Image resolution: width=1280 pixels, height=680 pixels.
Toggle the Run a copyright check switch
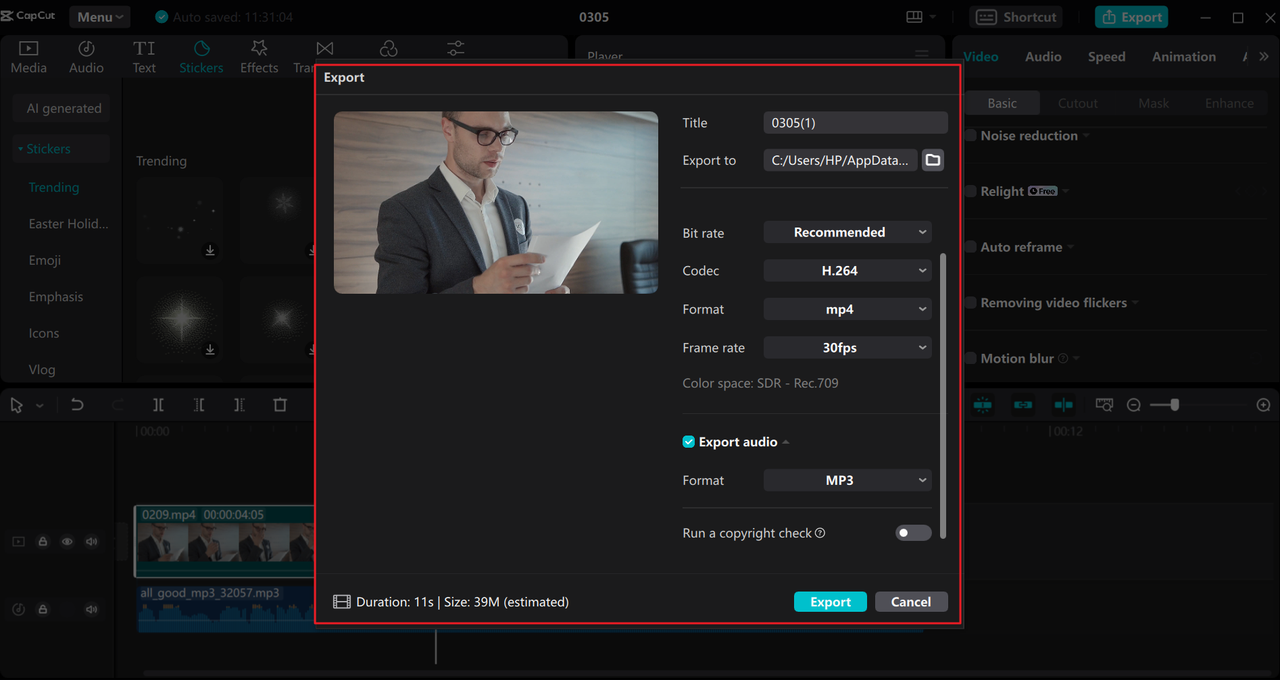point(913,533)
